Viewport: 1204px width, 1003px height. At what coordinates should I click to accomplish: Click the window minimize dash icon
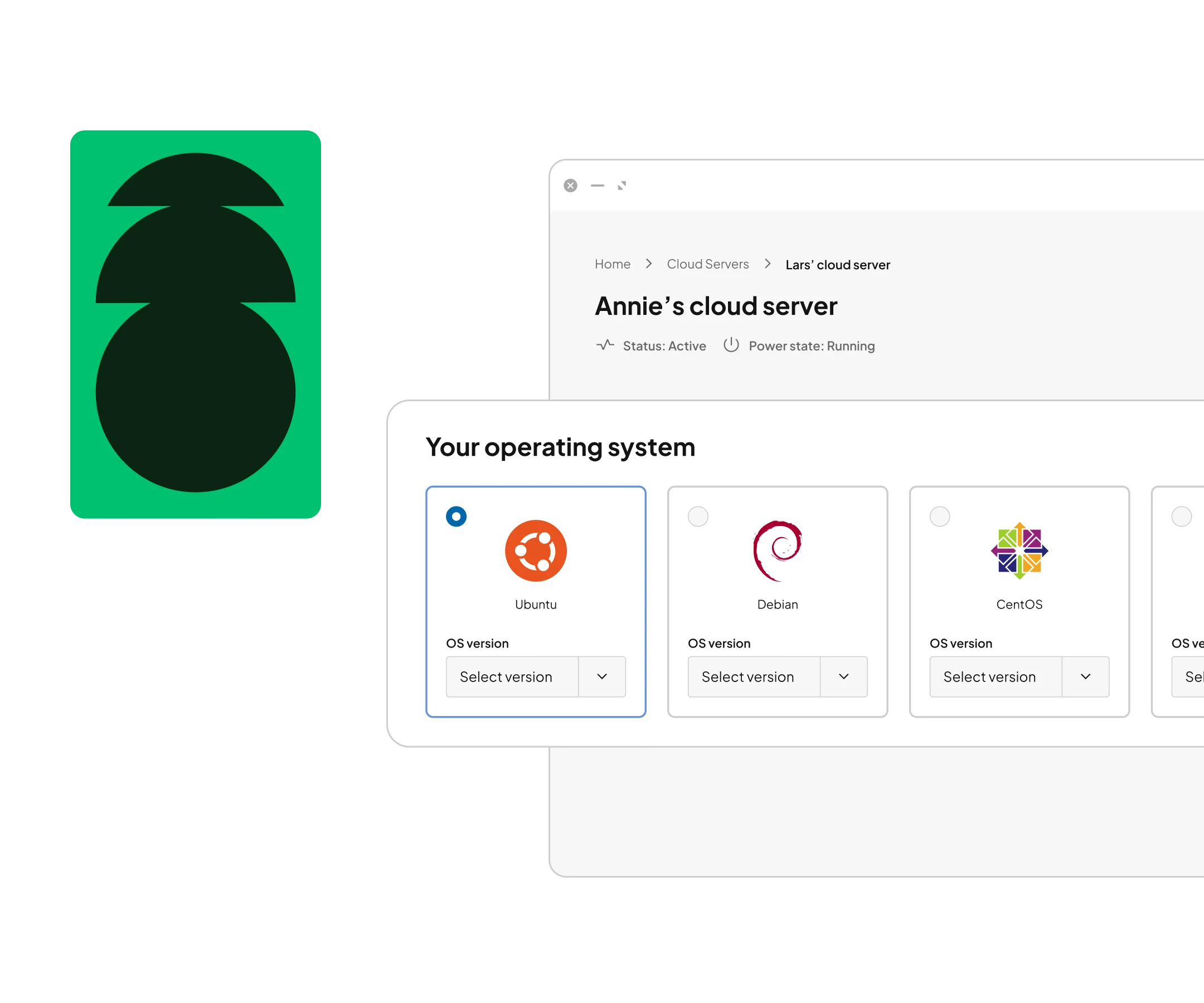[598, 186]
